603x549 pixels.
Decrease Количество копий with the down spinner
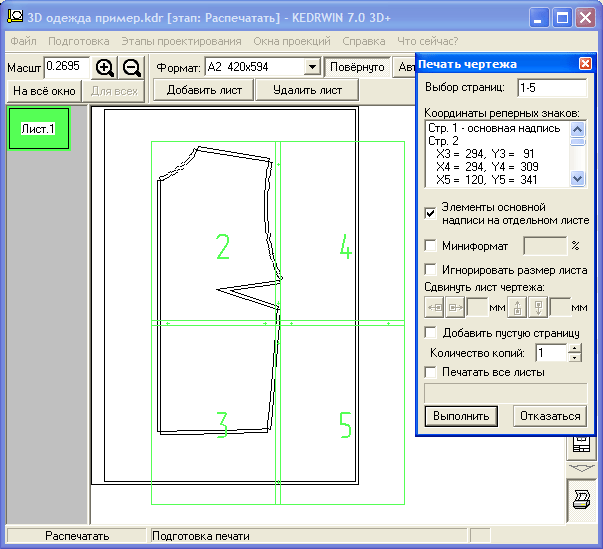click(x=575, y=358)
